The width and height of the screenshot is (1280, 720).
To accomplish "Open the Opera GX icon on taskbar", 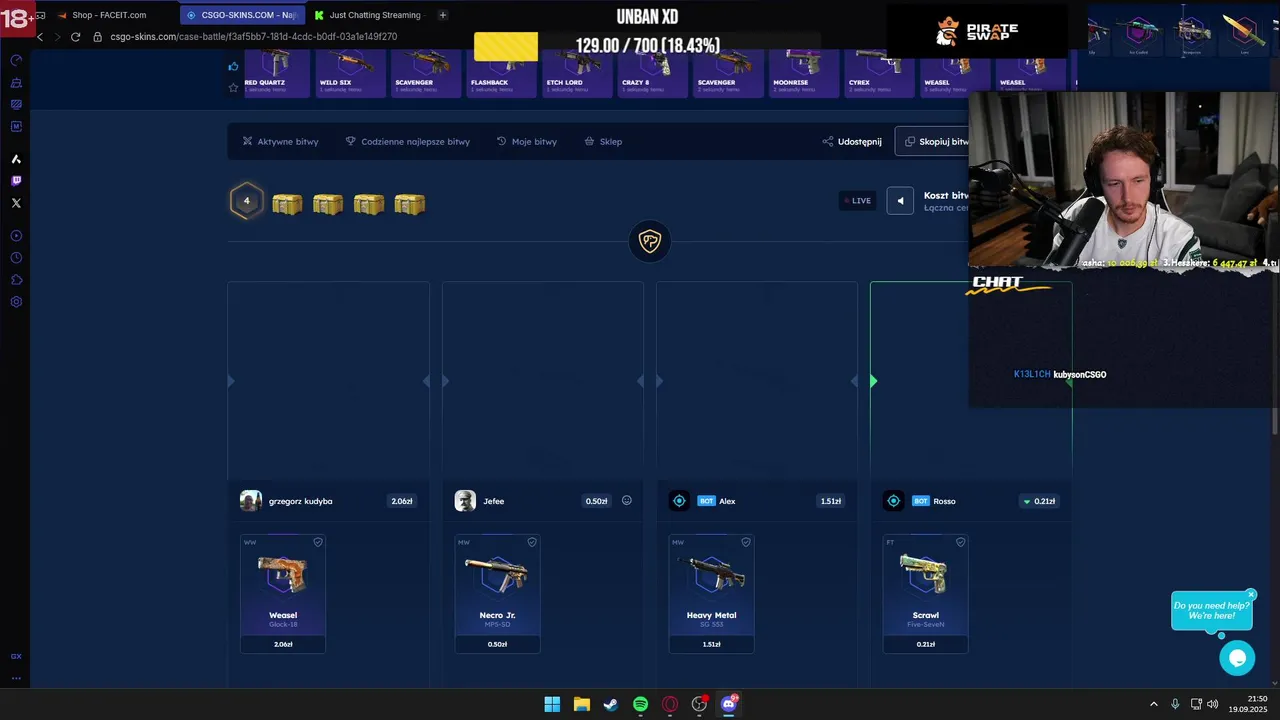I will (x=670, y=704).
